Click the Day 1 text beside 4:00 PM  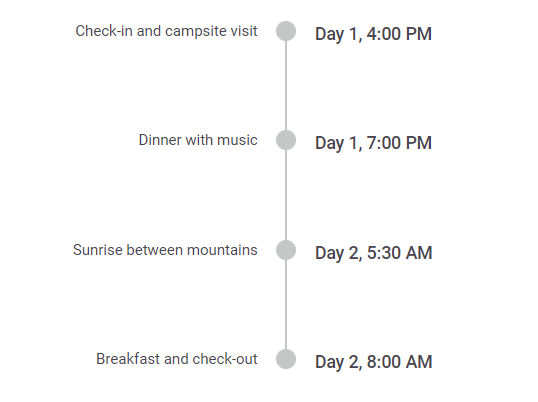336,34
